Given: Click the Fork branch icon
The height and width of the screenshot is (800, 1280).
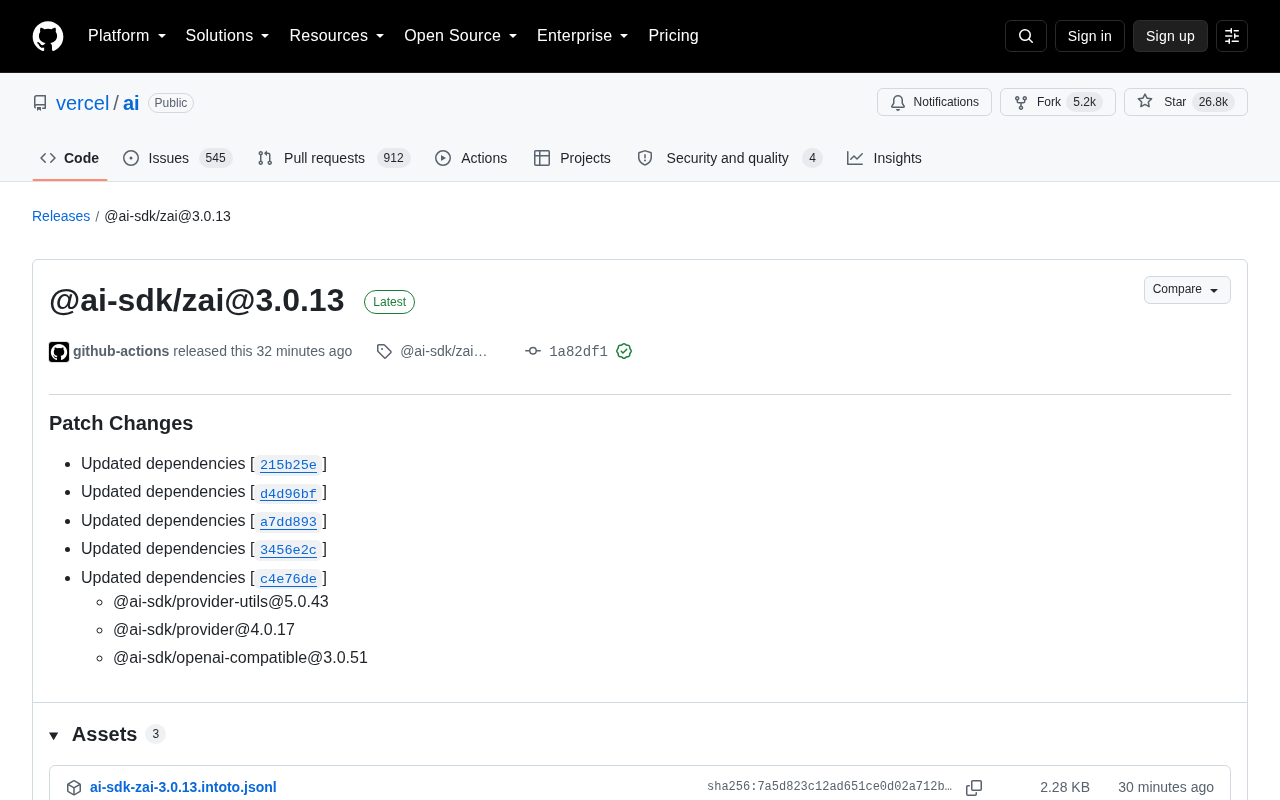Looking at the screenshot, I should [x=1021, y=102].
